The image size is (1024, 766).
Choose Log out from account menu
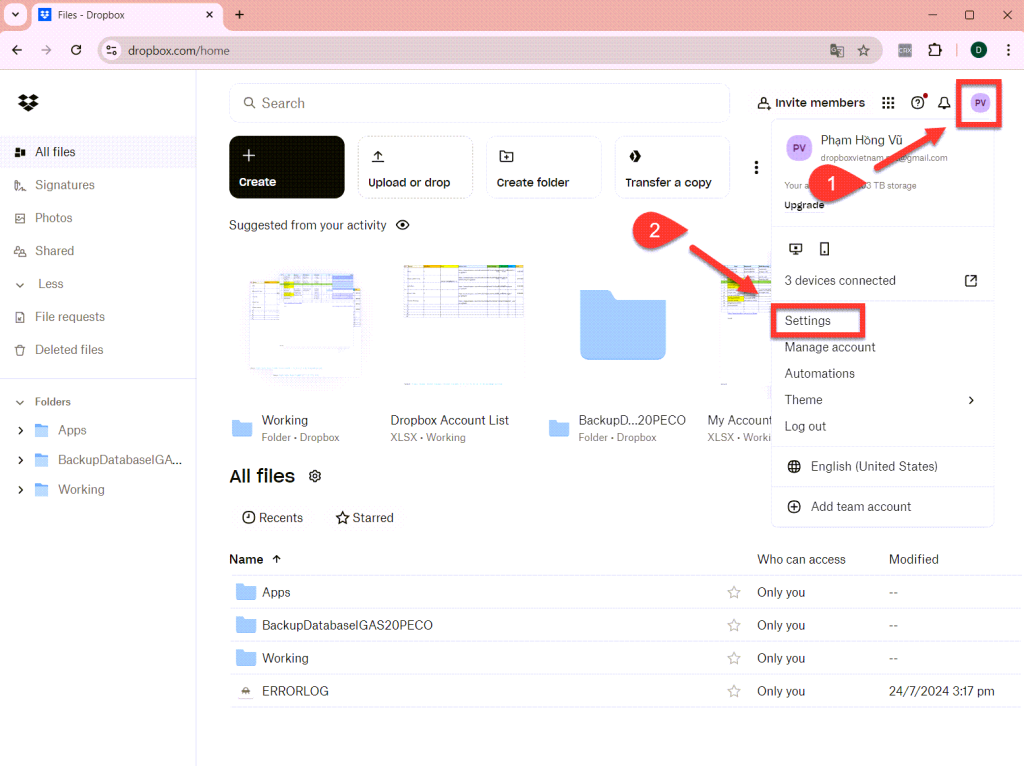pos(805,426)
